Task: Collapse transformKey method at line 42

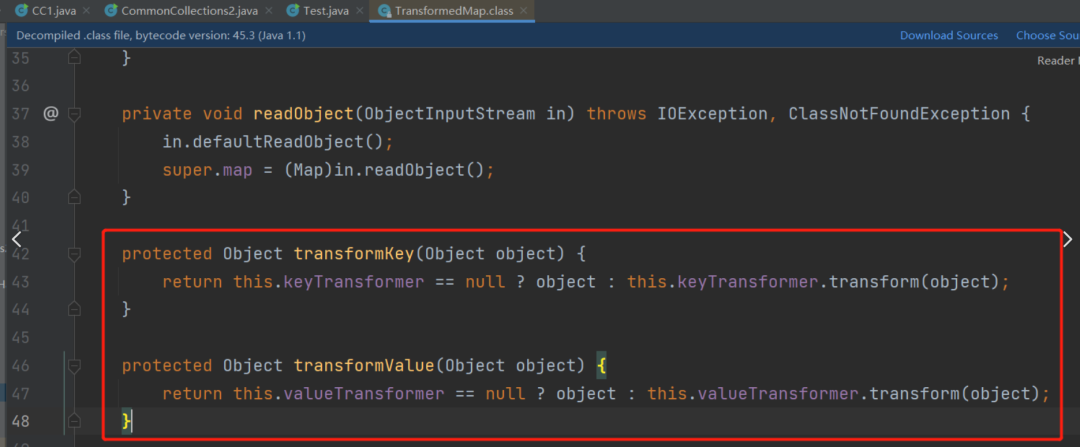Action: [x=74, y=255]
